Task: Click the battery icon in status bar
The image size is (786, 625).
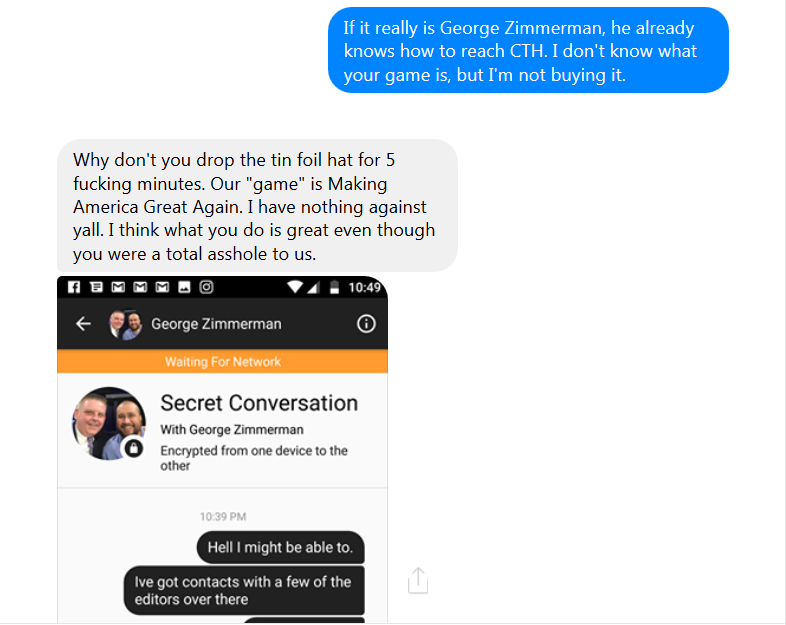Action: 334,287
